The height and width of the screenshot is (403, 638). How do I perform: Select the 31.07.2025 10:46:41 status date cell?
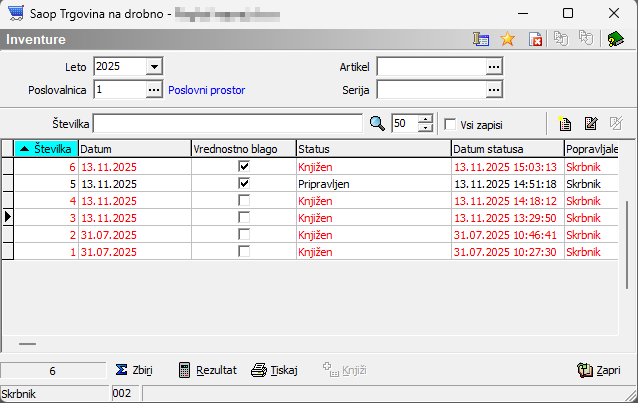coord(508,235)
